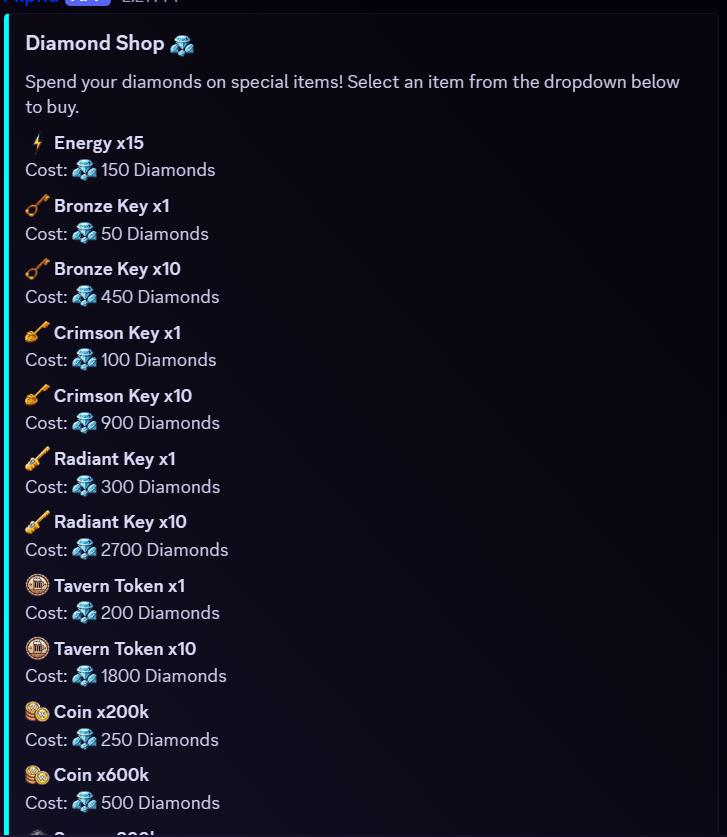Viewport: 727px width, 837px height.
Task: Select the Tavern Token x10 token icon
Action: 37,648
